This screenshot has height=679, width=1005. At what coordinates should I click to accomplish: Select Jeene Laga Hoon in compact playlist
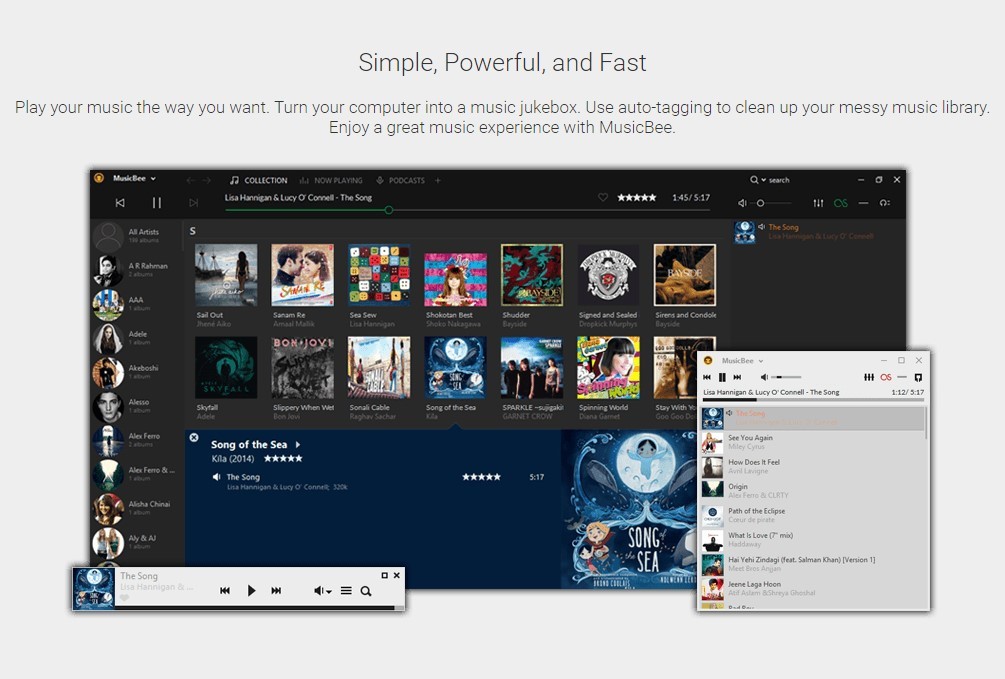813,589
